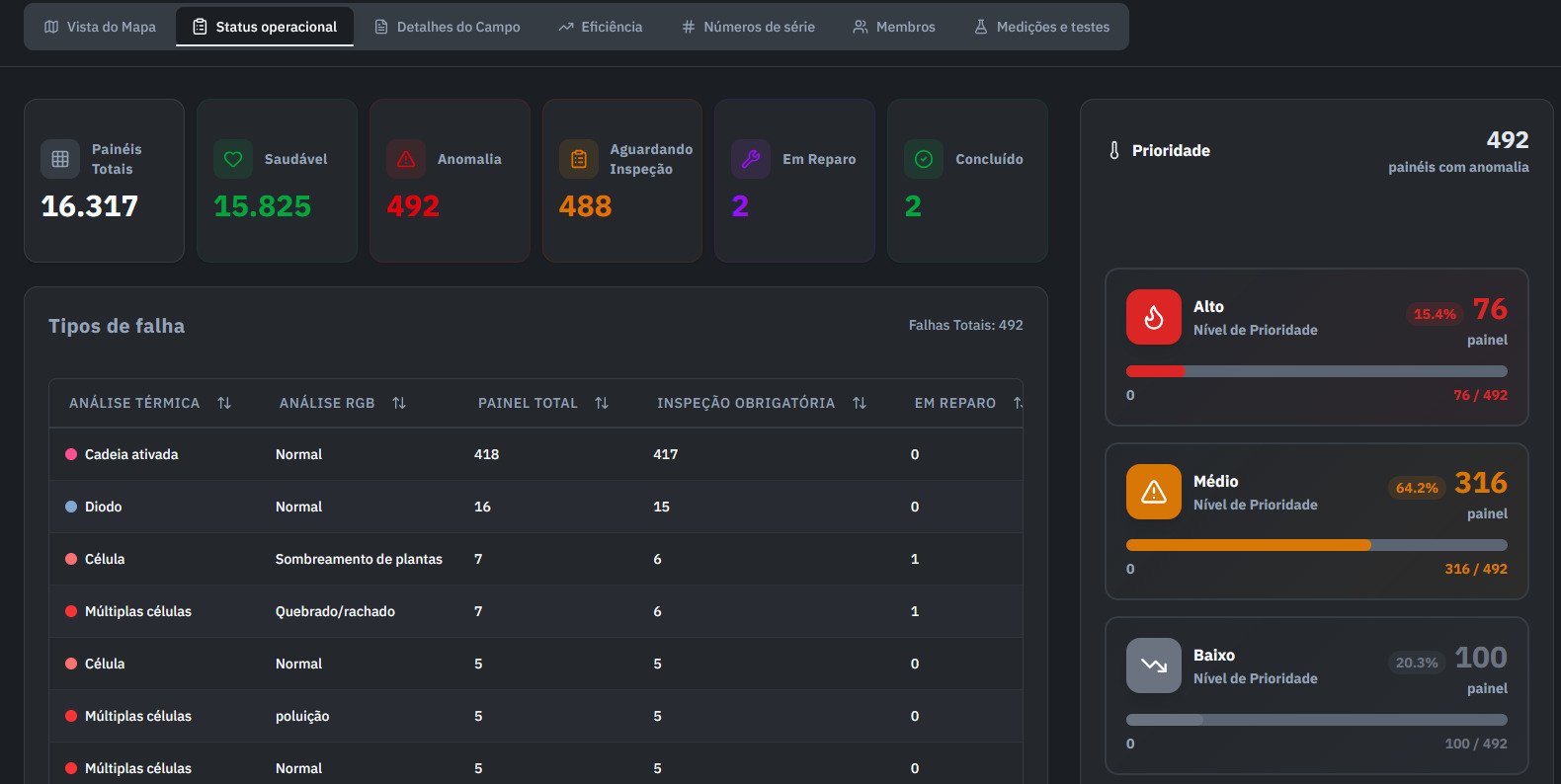Viewport: 1561px width, 784px height.
Task: Click the red flame Alto priority icon
Action: [1153, 317]
